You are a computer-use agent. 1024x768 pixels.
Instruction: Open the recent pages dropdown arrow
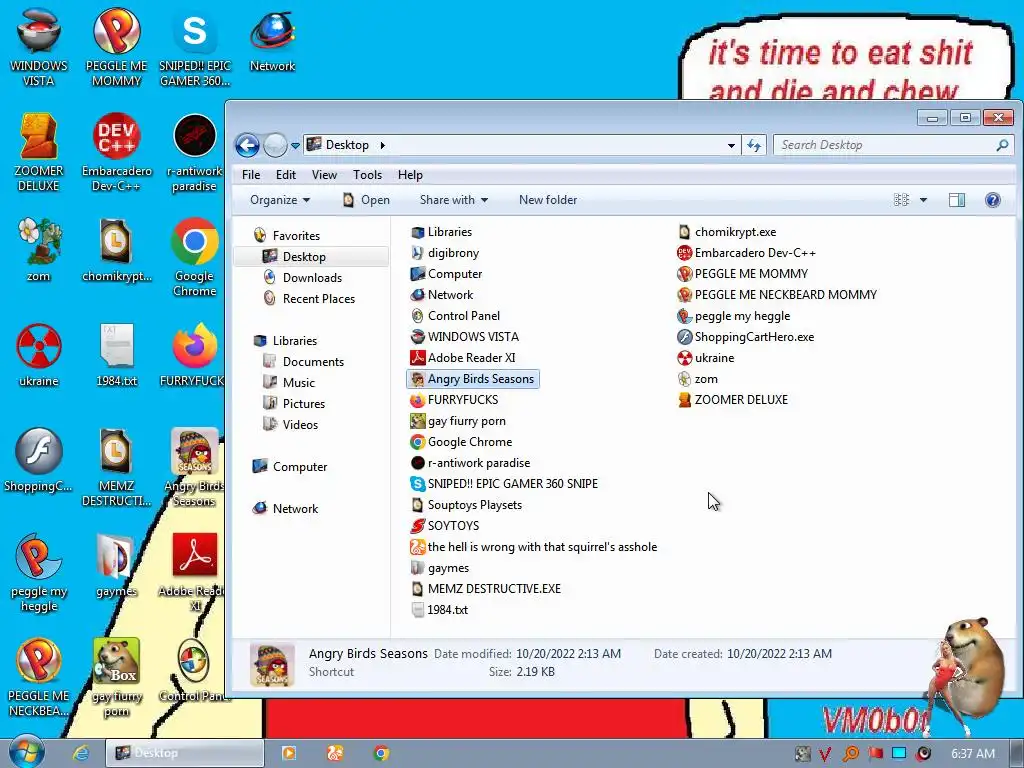[x=295, y=145]
